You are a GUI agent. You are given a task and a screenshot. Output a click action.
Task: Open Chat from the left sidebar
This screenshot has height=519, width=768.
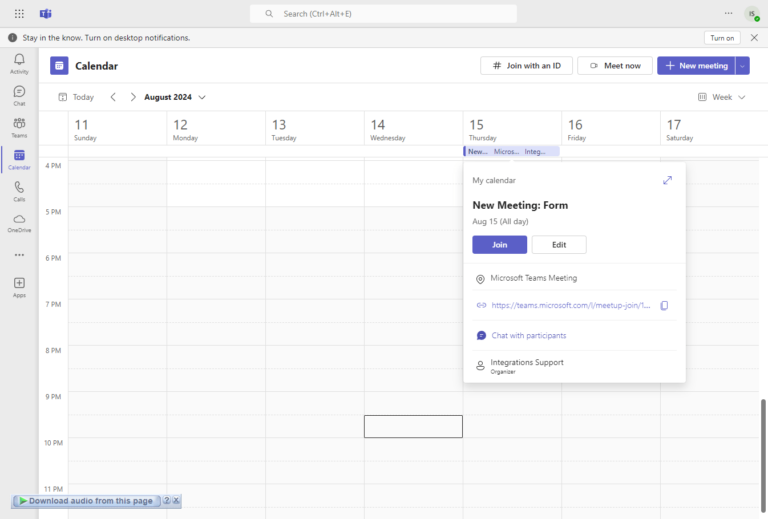click(19, 95)
